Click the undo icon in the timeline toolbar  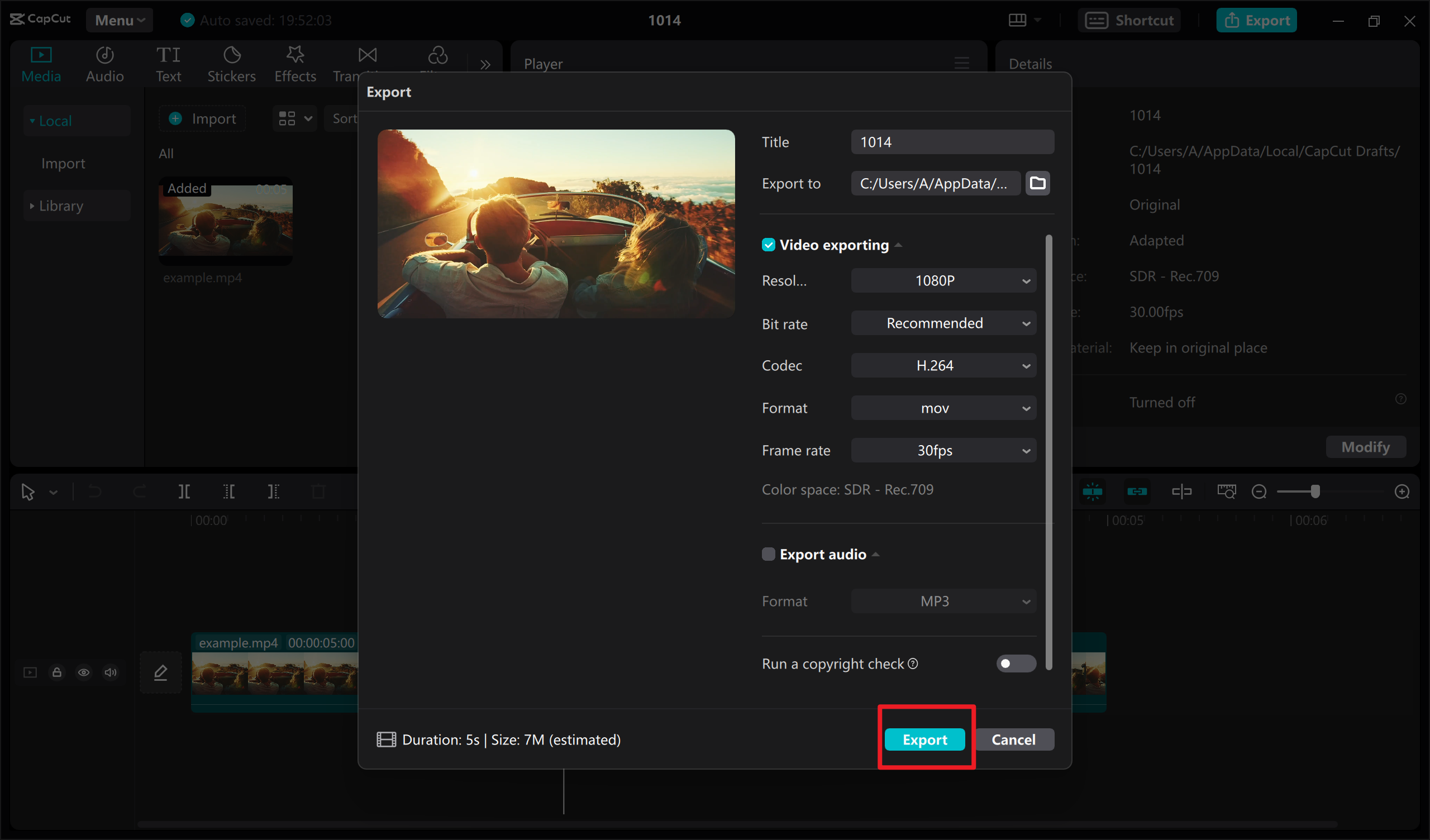pos(94,491)
